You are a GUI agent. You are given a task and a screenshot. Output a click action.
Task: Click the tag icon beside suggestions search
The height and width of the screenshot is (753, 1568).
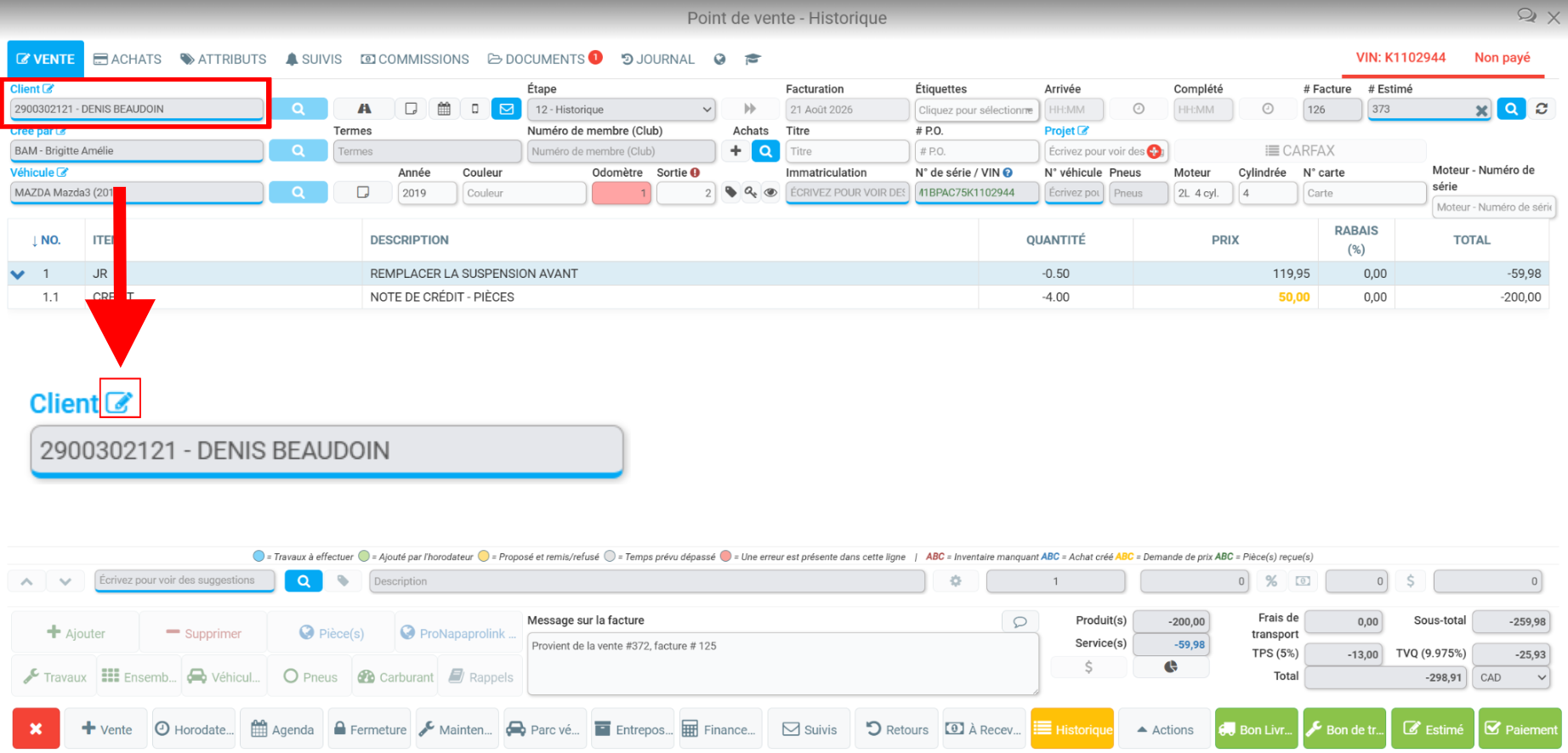coord(343,581)
